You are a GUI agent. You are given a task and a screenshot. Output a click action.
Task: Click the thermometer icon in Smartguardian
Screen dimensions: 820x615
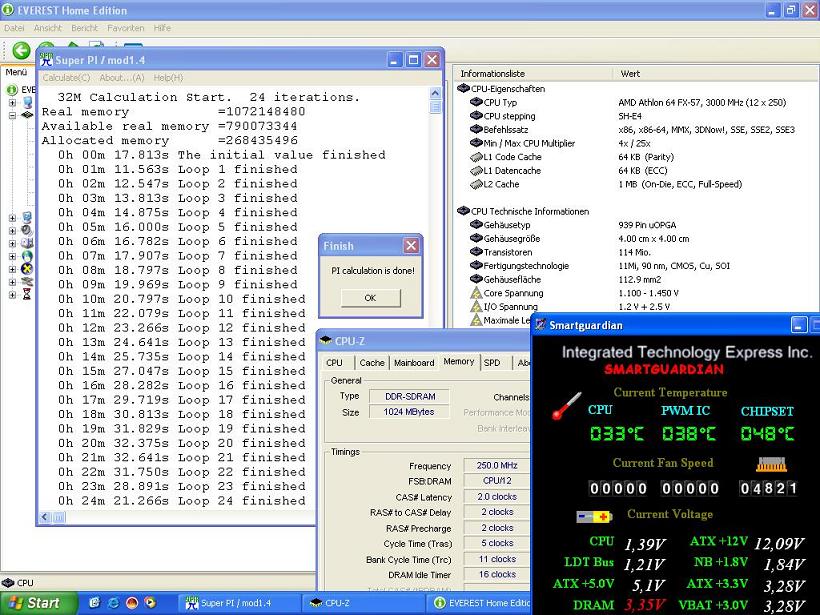coord(566,406)
